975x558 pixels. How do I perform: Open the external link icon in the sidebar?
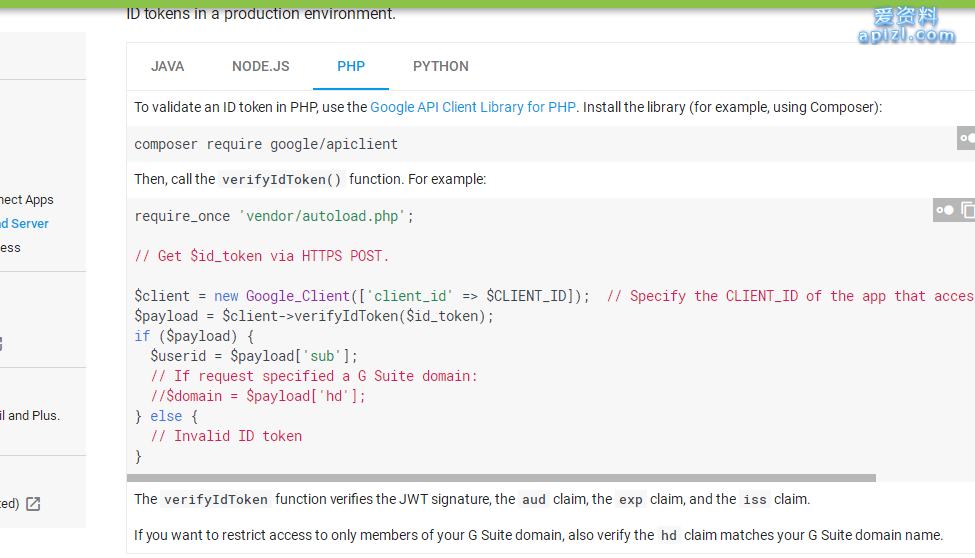pos(33,504)
